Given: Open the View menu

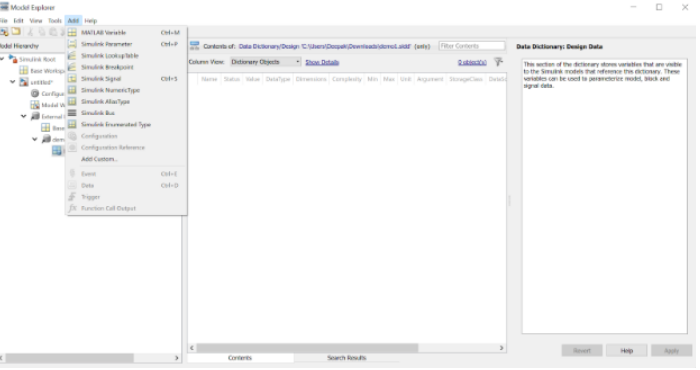Looking at the screenshot, I should [x=36, y=21].
